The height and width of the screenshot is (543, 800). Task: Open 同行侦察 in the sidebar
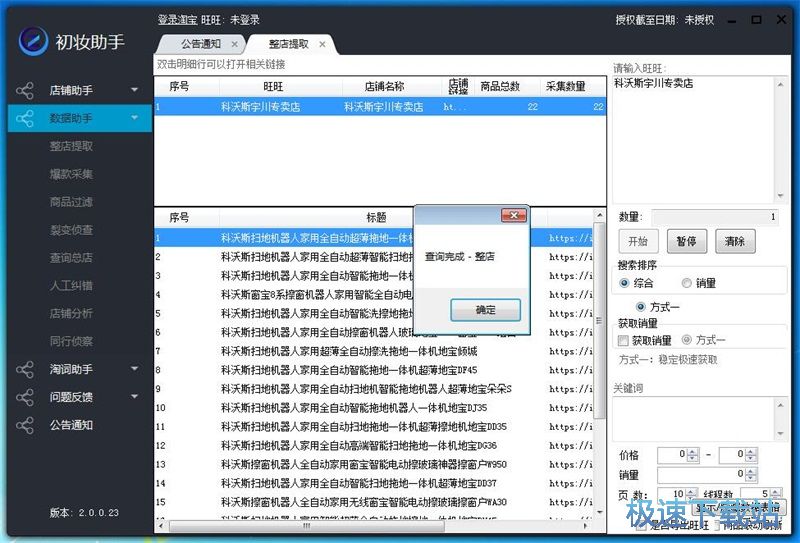(71, 341)
